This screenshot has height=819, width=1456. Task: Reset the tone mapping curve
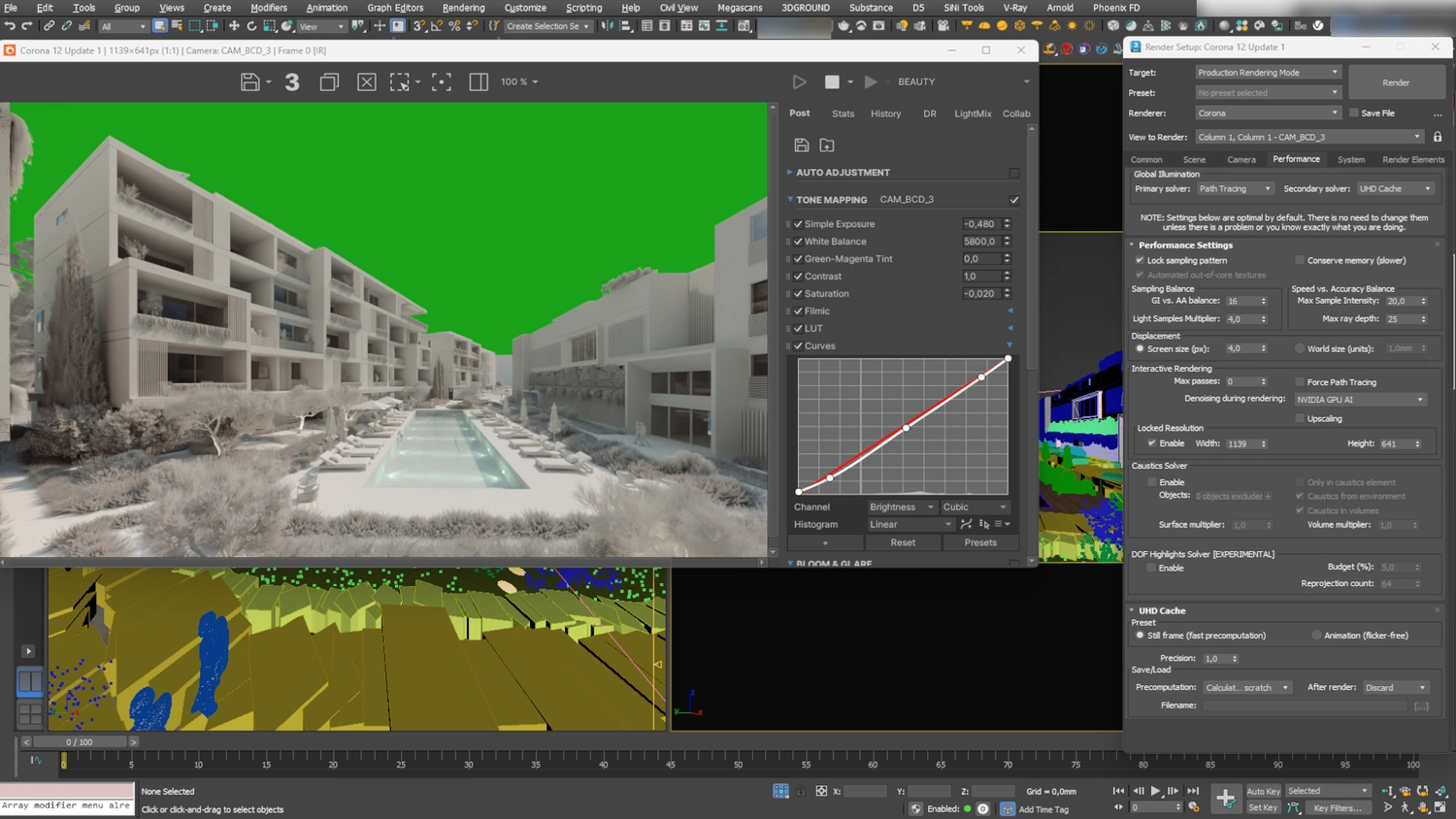tap(903, 541)
